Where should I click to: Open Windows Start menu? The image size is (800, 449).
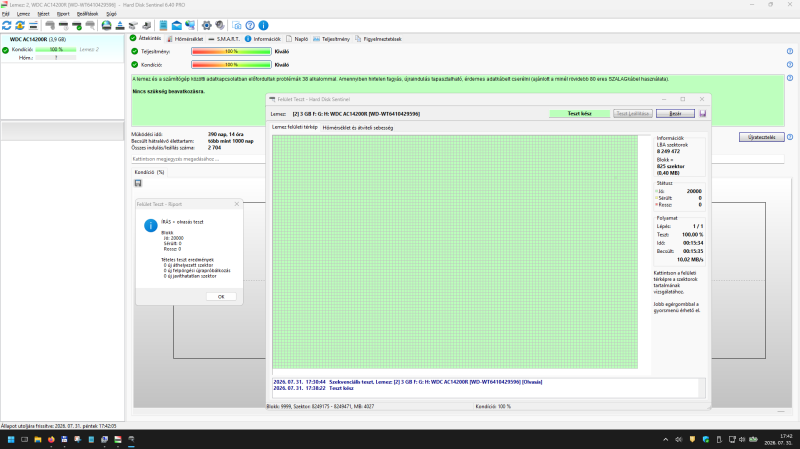[x=11, y=439]
